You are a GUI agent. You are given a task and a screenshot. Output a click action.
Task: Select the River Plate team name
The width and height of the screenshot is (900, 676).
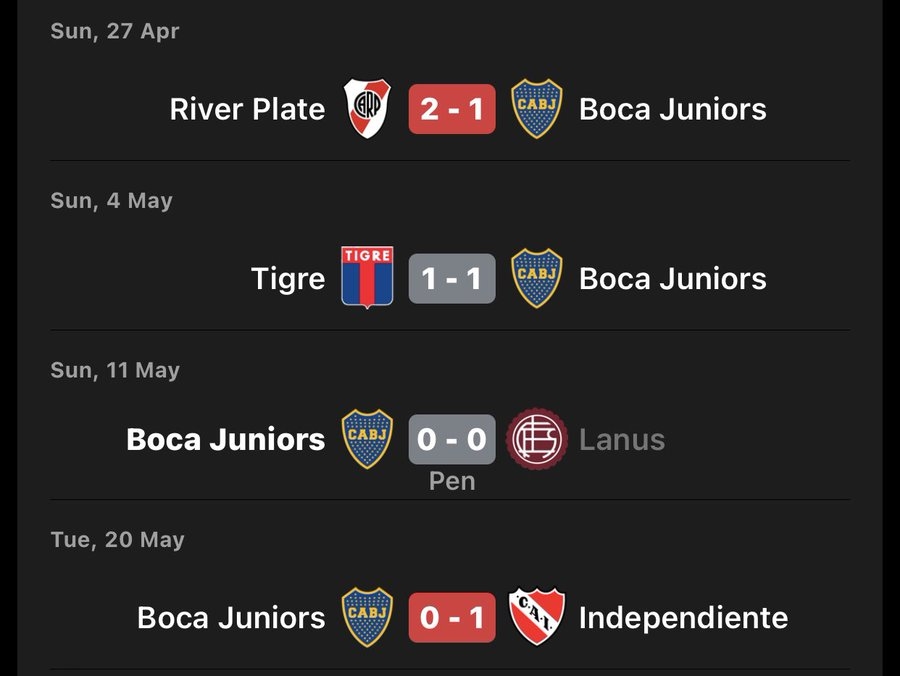[x=247, y=109]
